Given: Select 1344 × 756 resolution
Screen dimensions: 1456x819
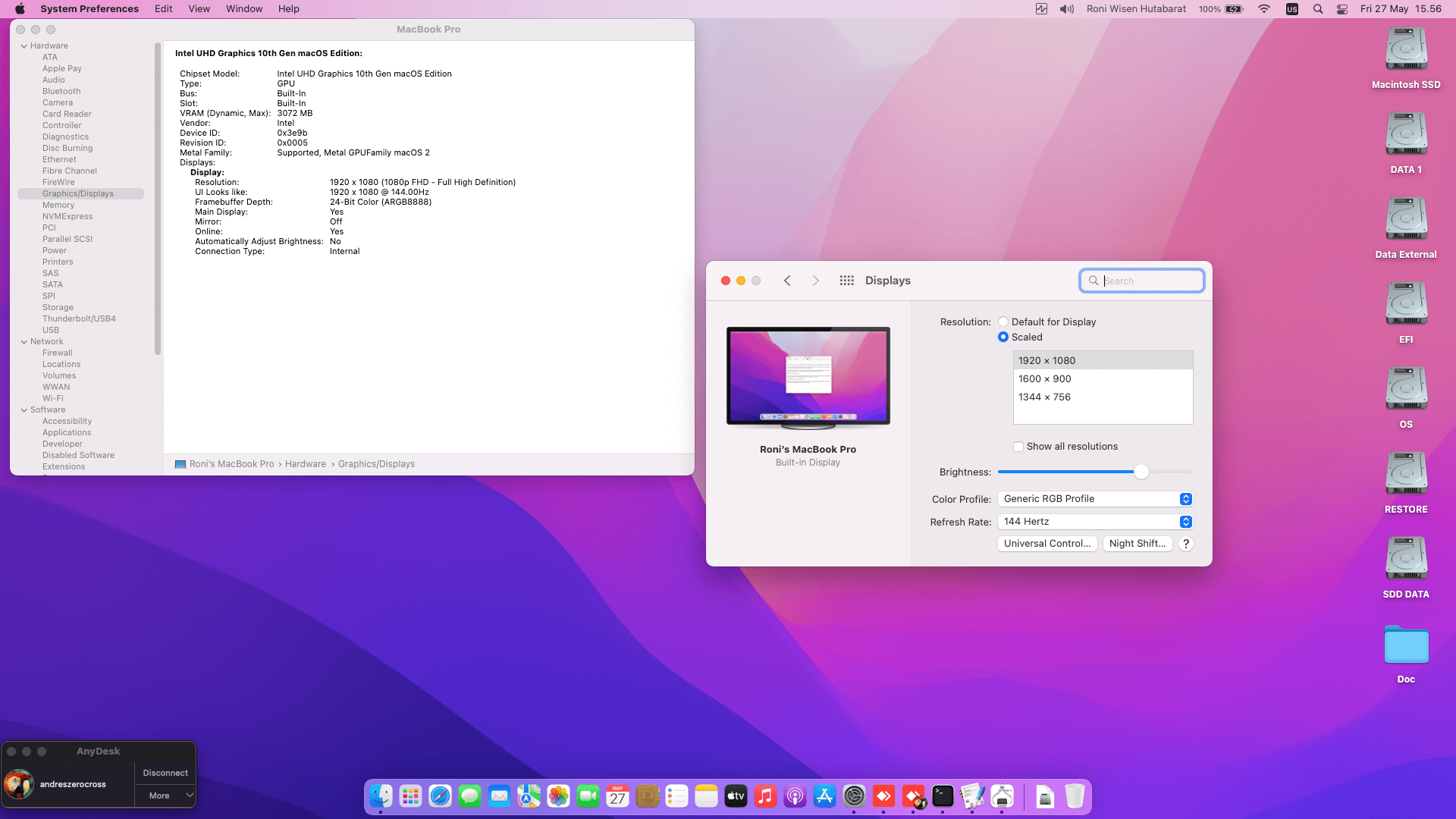Looking at the screenshot, I should pyautogui.click(x=1103, y=397).
